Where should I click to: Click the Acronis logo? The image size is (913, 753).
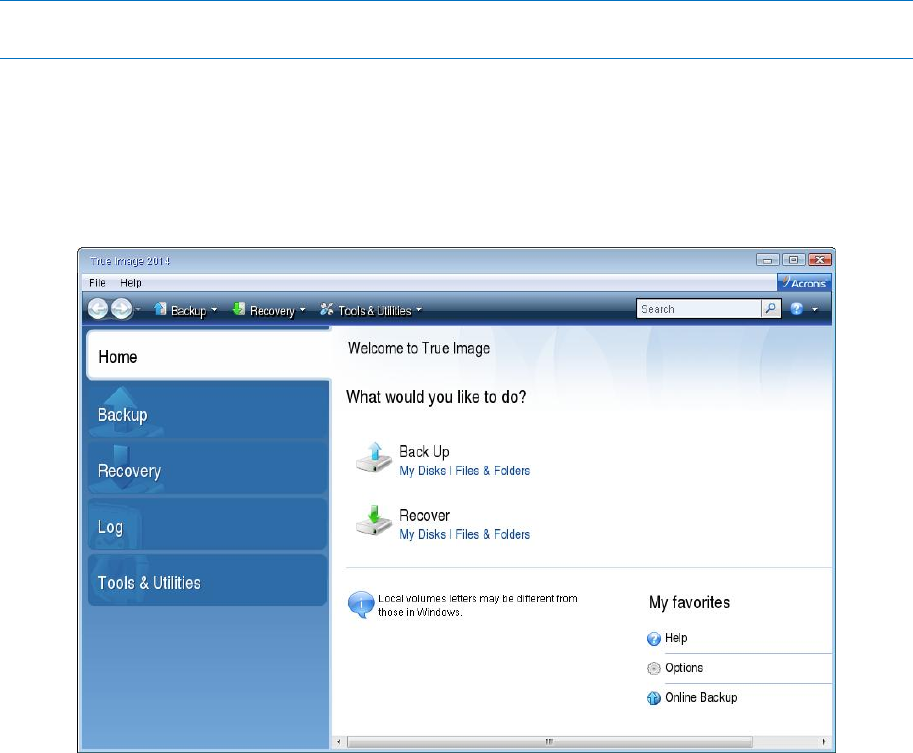coord(804,282)
